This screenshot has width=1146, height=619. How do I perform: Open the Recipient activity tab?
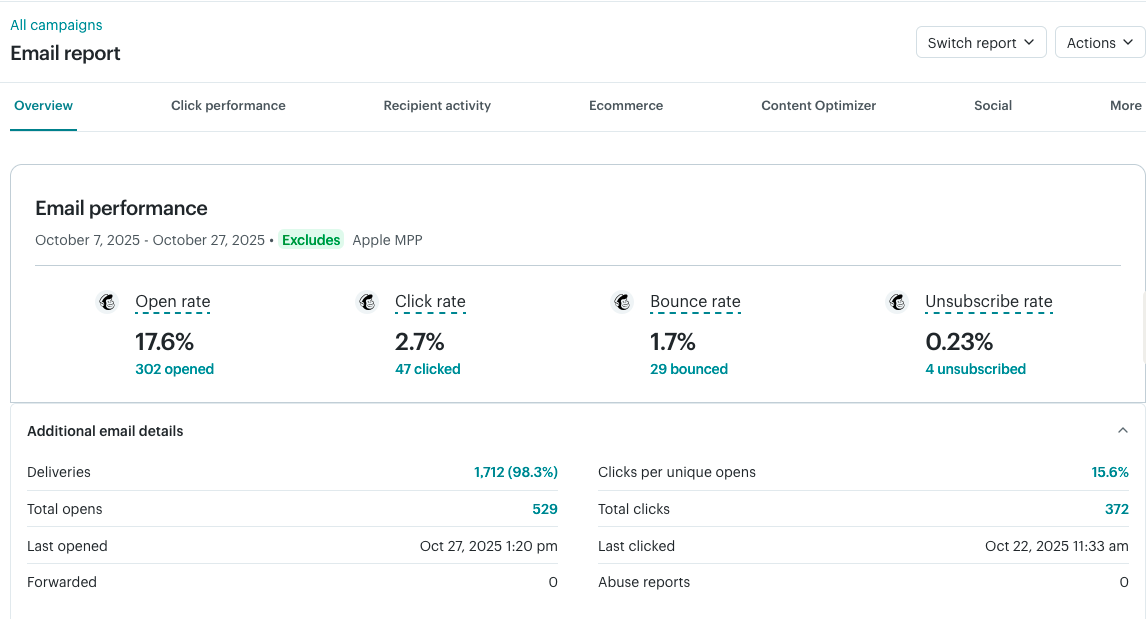click(437, 105)
